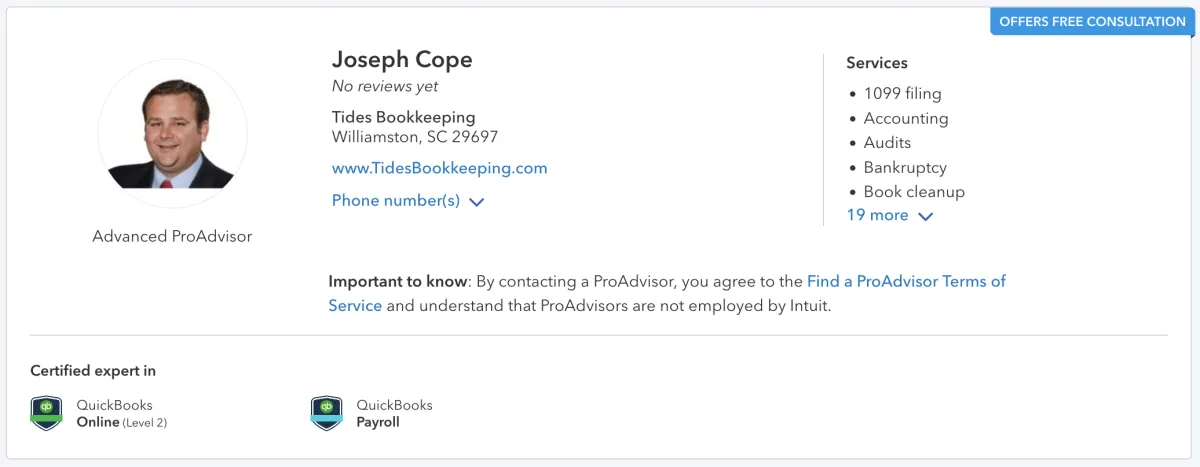Select the Audits service item
Screen dimensions: 1200x467
click(x=887, y=142)
